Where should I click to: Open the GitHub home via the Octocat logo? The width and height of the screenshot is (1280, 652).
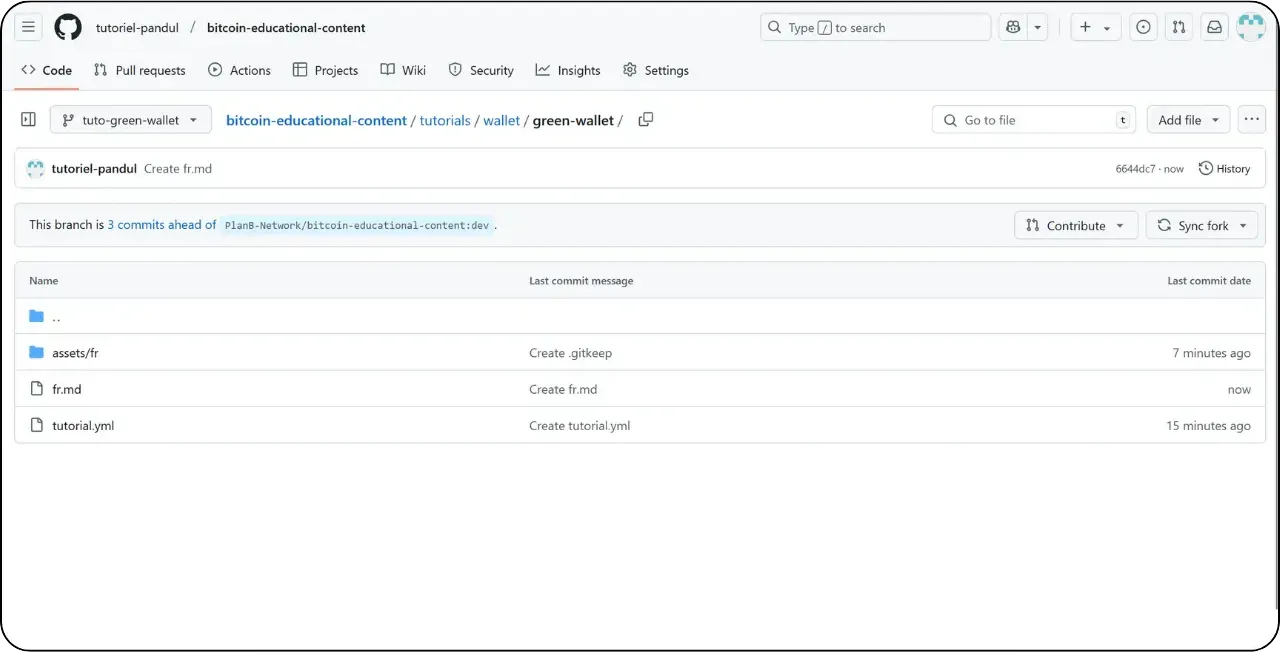click(67, 27)
